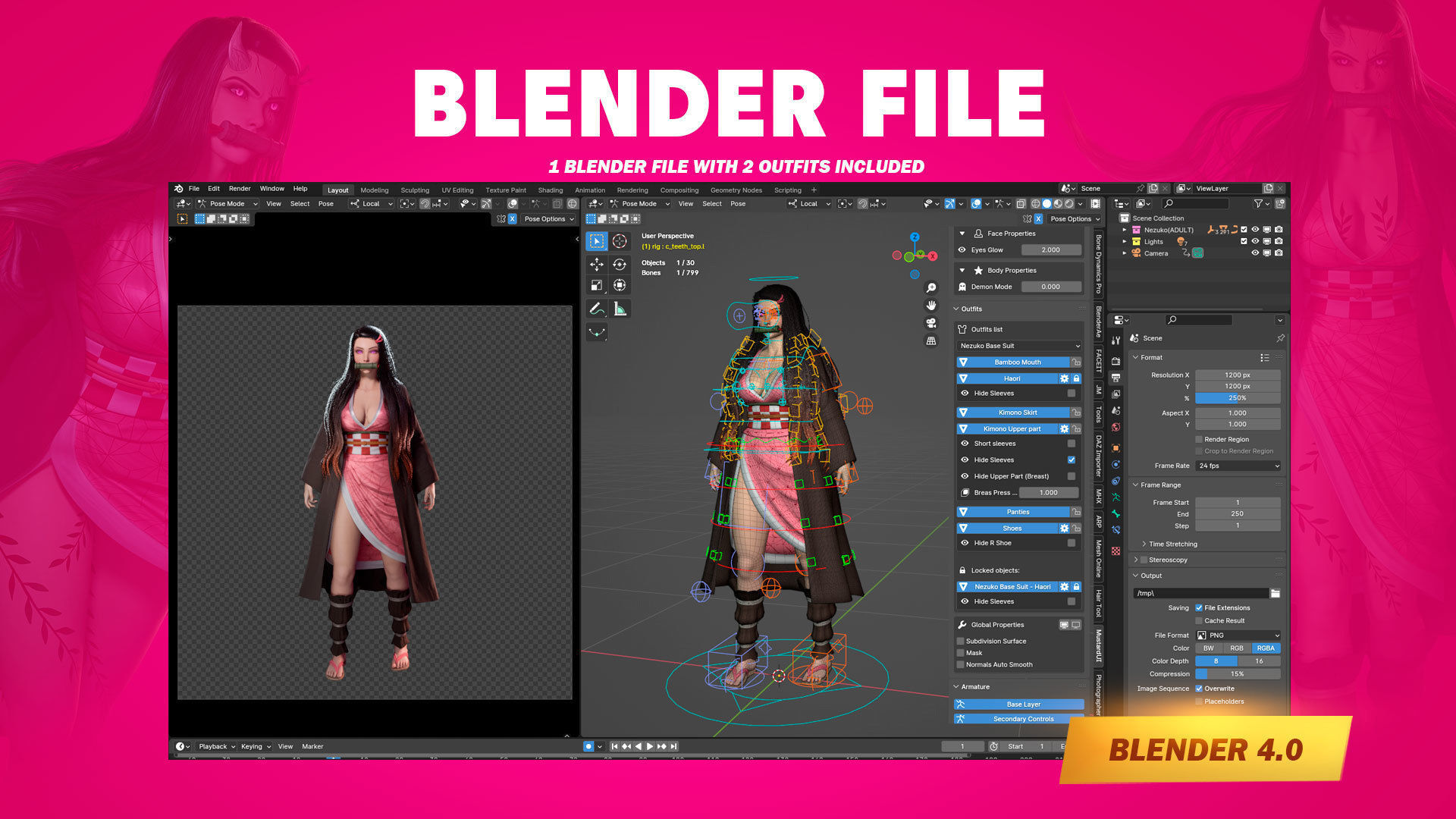Open the Output properties printer icon
Screen dimensions: 1456x819
pyautogui.click(x=1116, y=378)
